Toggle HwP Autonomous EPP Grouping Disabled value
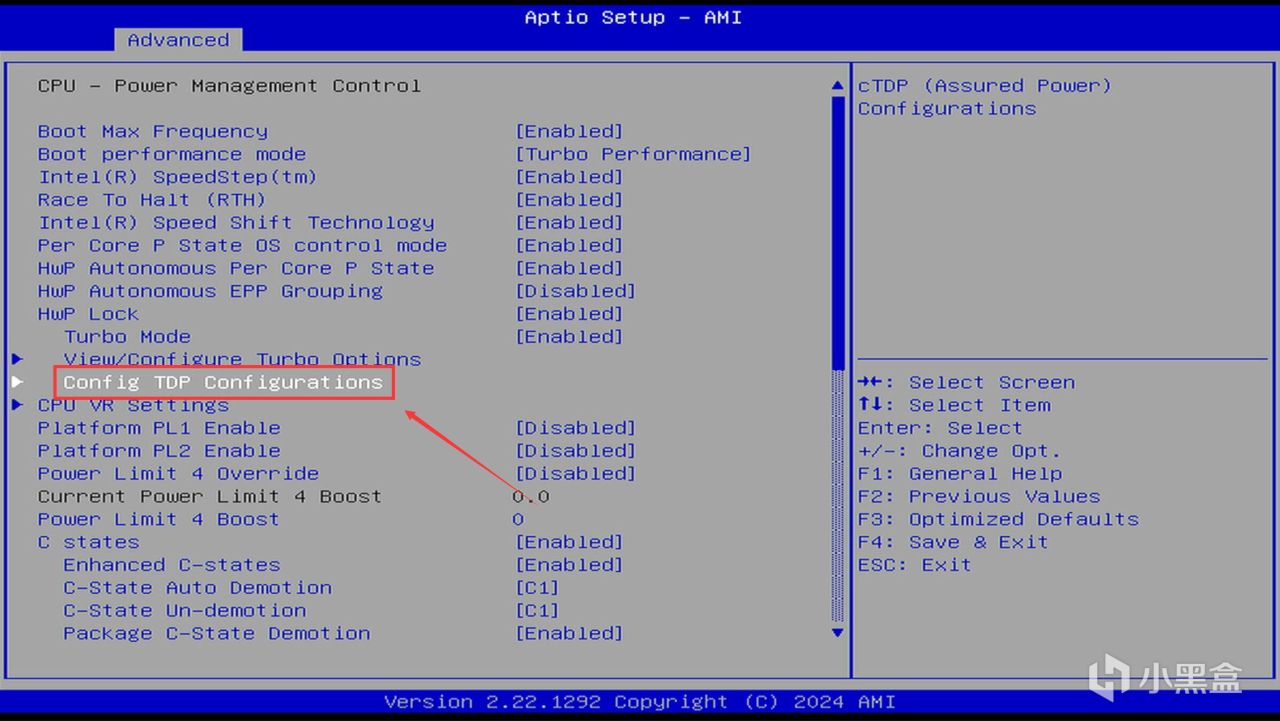This screenshot has height=721, width=1280. [x=575, y=291]
